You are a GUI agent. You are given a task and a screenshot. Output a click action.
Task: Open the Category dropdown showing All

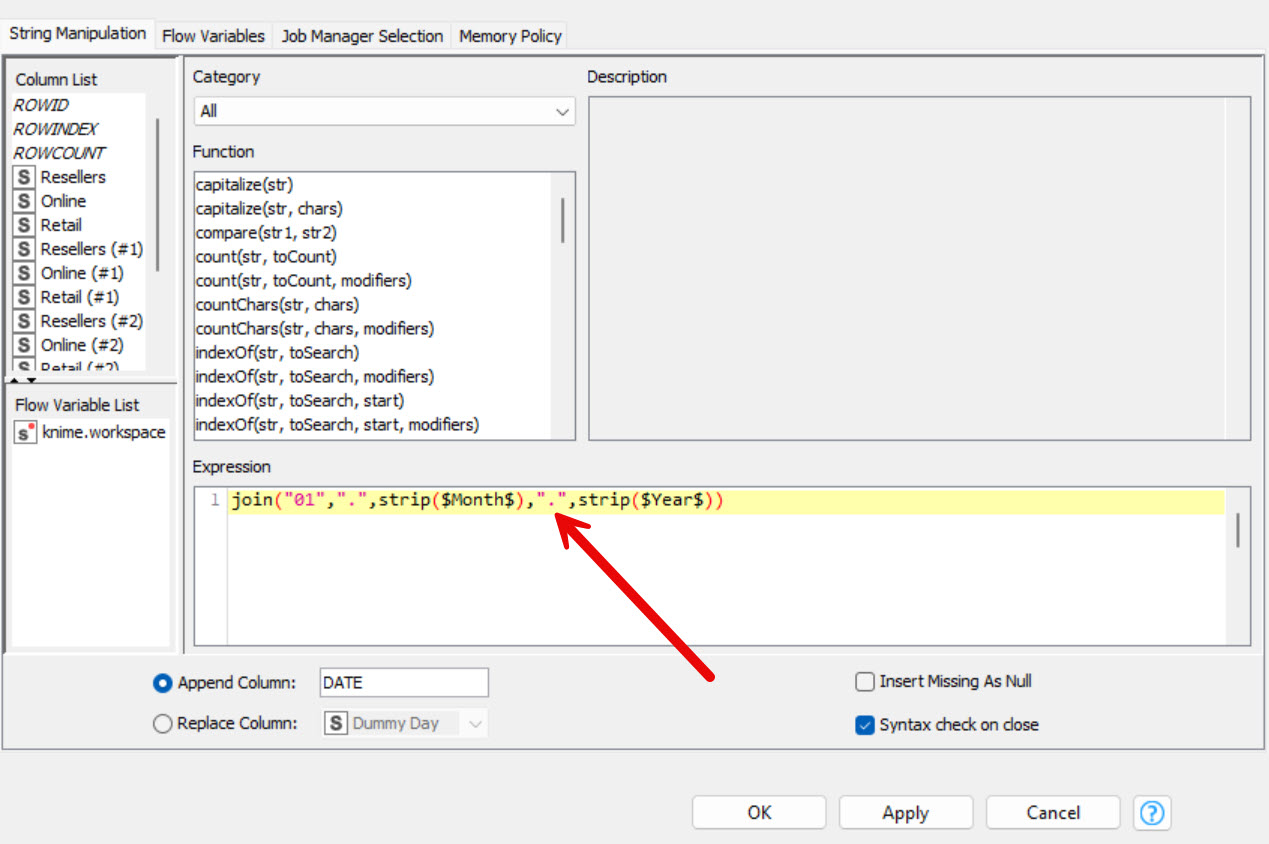point(565,111)
